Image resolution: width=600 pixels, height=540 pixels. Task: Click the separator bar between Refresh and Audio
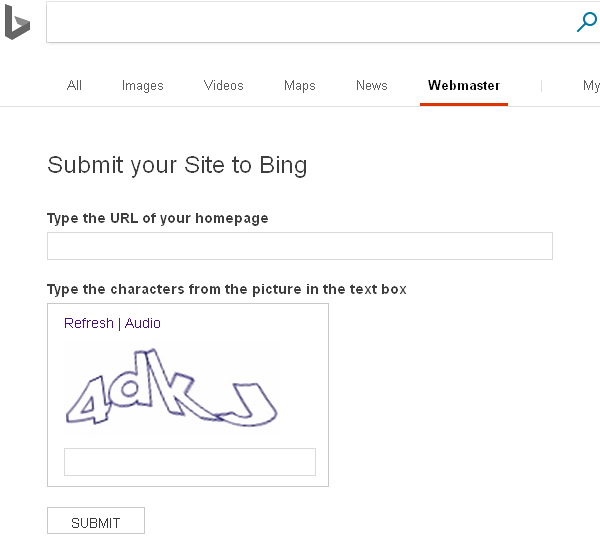(x=119, y=323)
